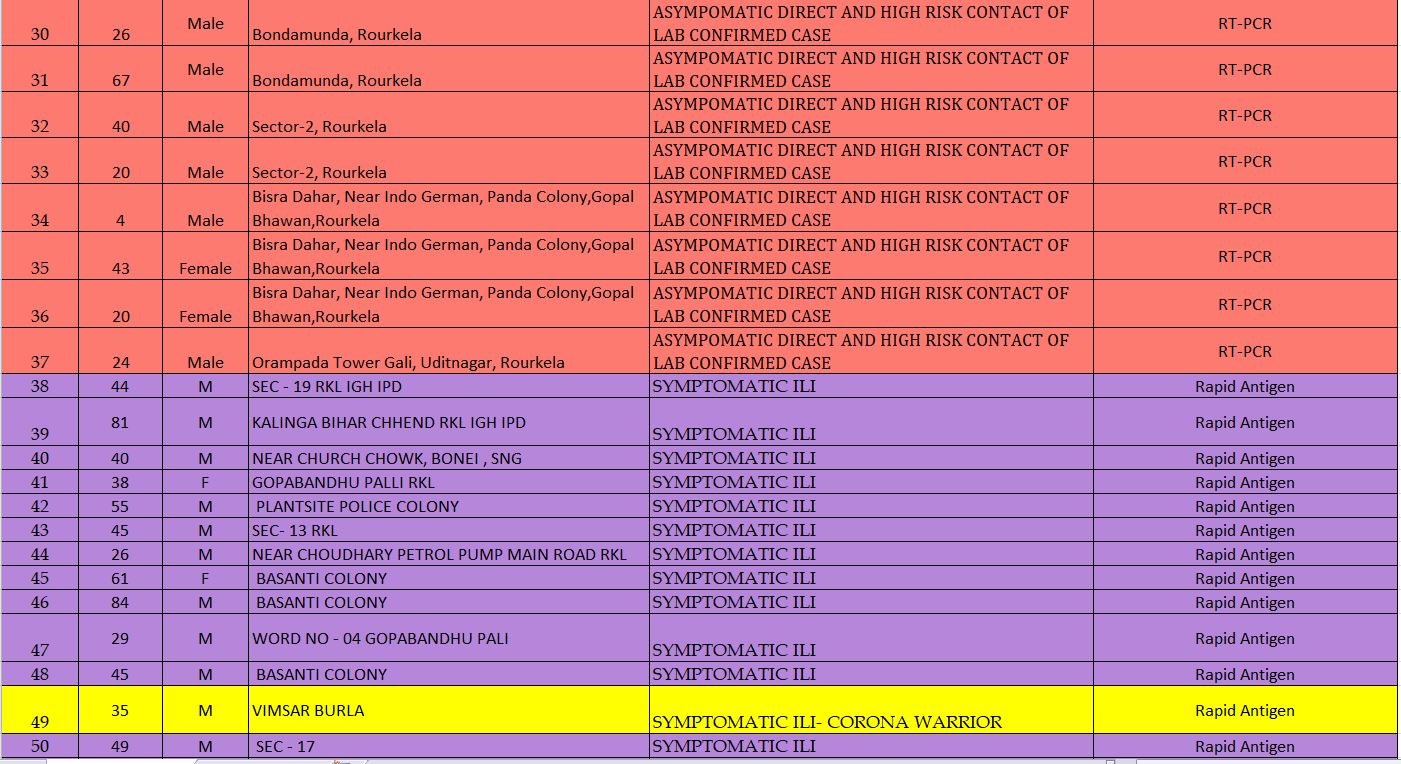1401x764 pixels.
Task: Select the PLANTSITE POLICE COLONY cell
Action: (x=448, y=506)
